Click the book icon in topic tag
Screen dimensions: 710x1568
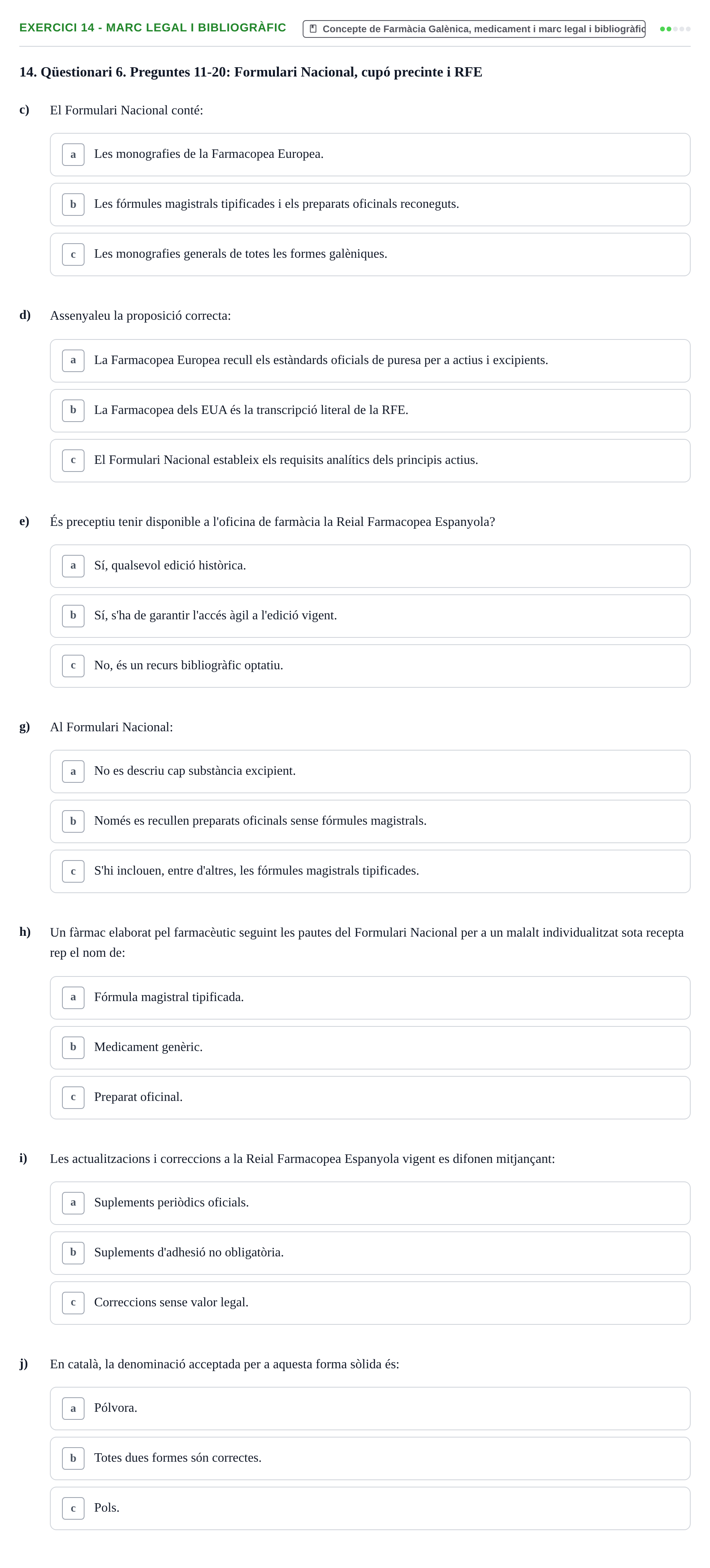tap(313, 29)
